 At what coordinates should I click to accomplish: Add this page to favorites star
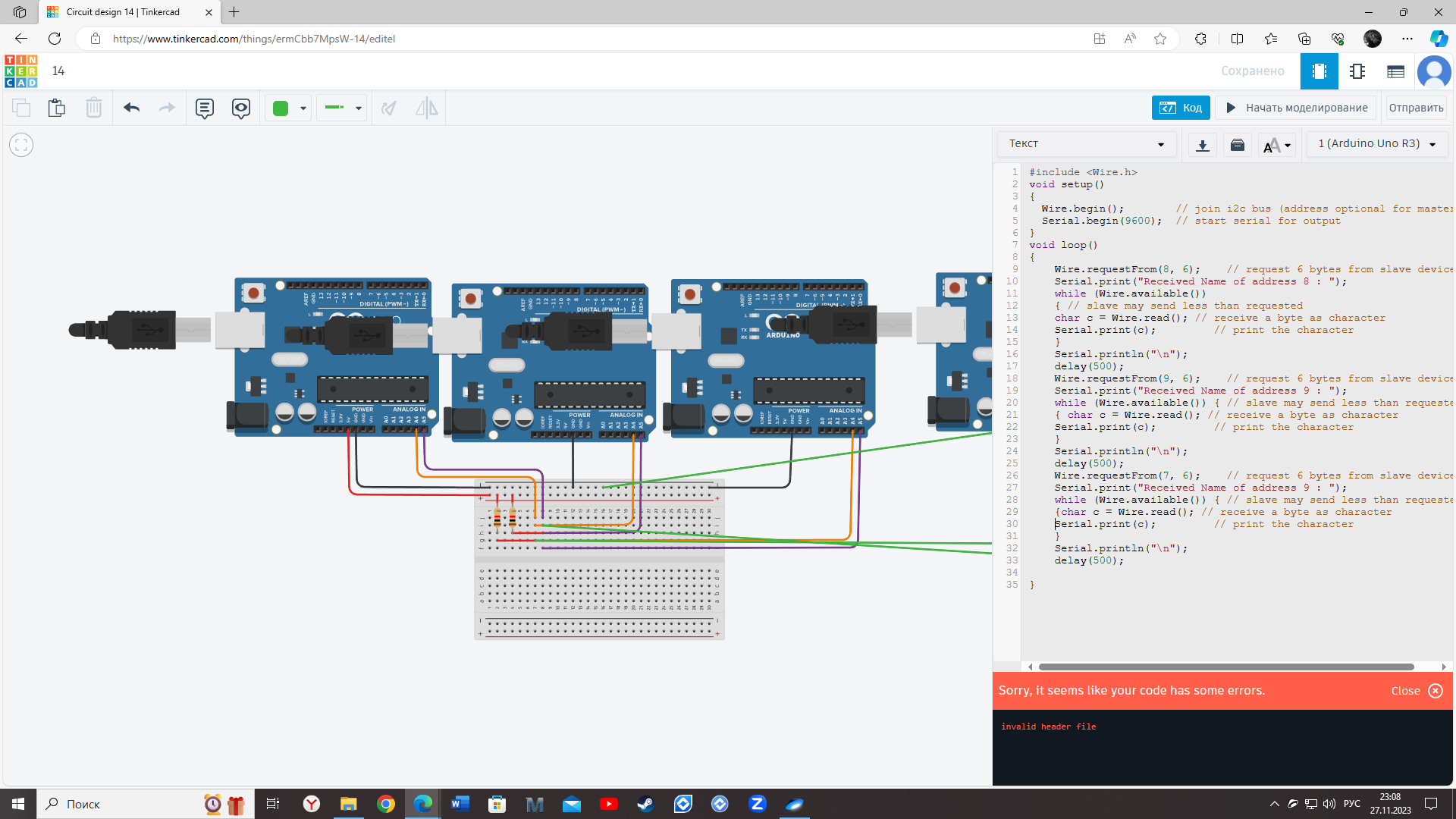1160,39
